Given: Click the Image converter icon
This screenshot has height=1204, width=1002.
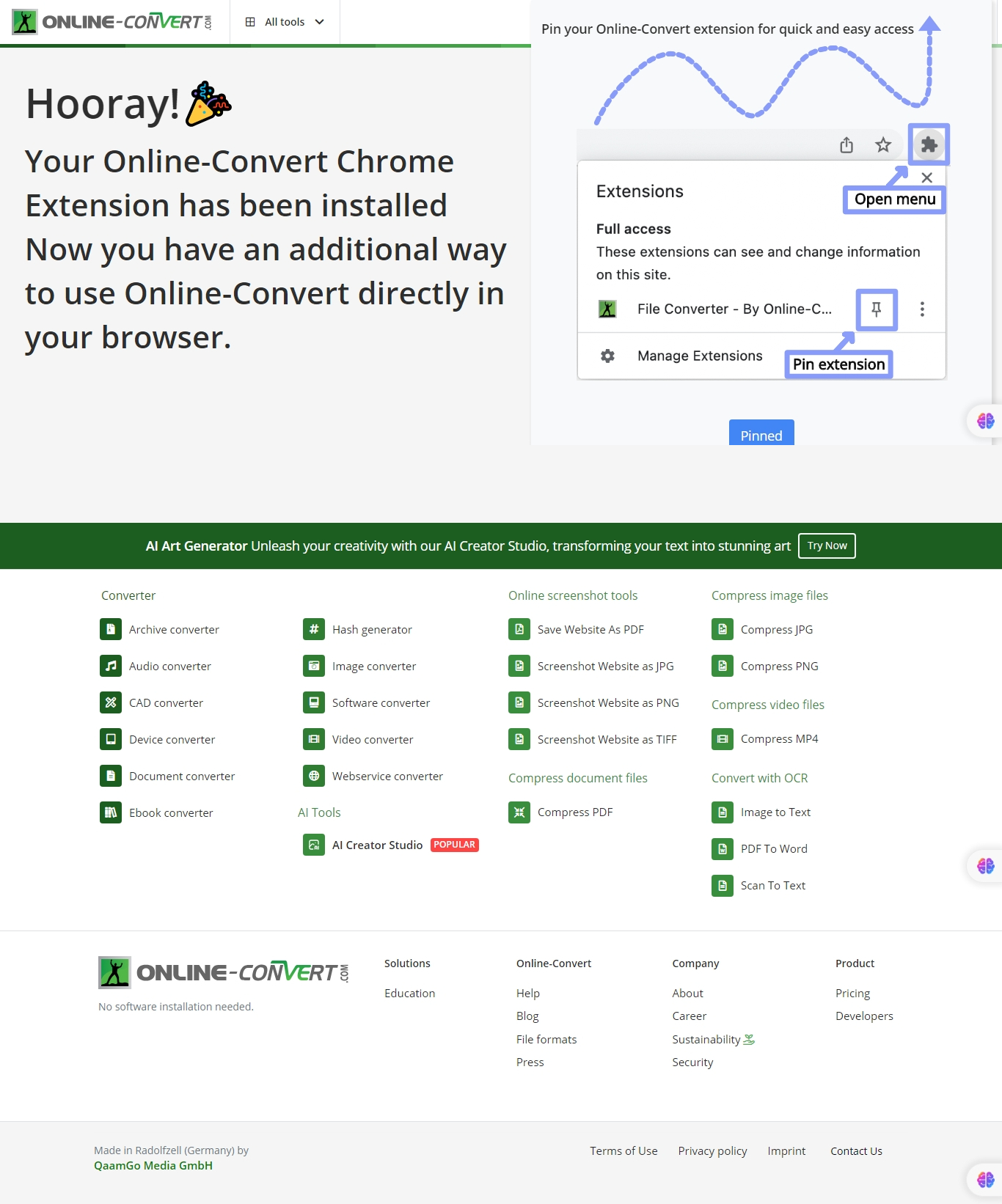Looking at the screenshot, I should (314, 666).
